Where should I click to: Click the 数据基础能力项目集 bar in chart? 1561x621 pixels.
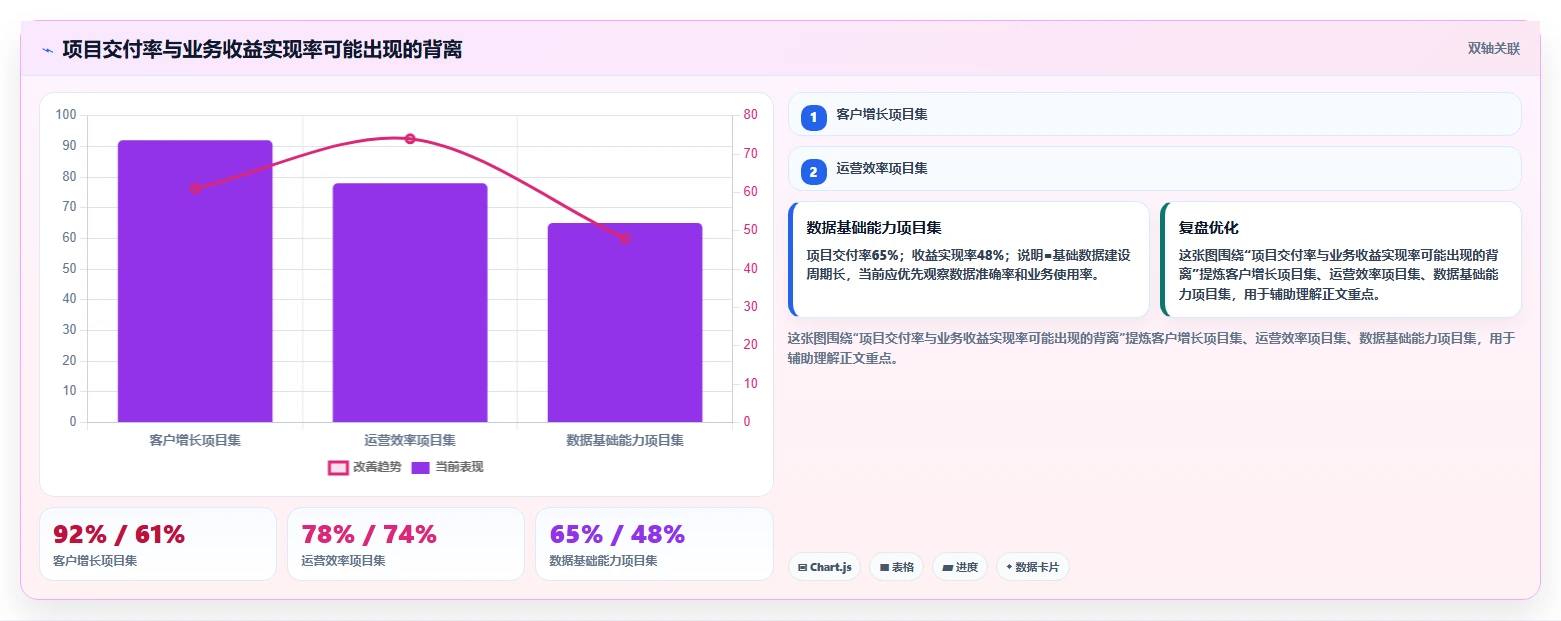point(625,322)
